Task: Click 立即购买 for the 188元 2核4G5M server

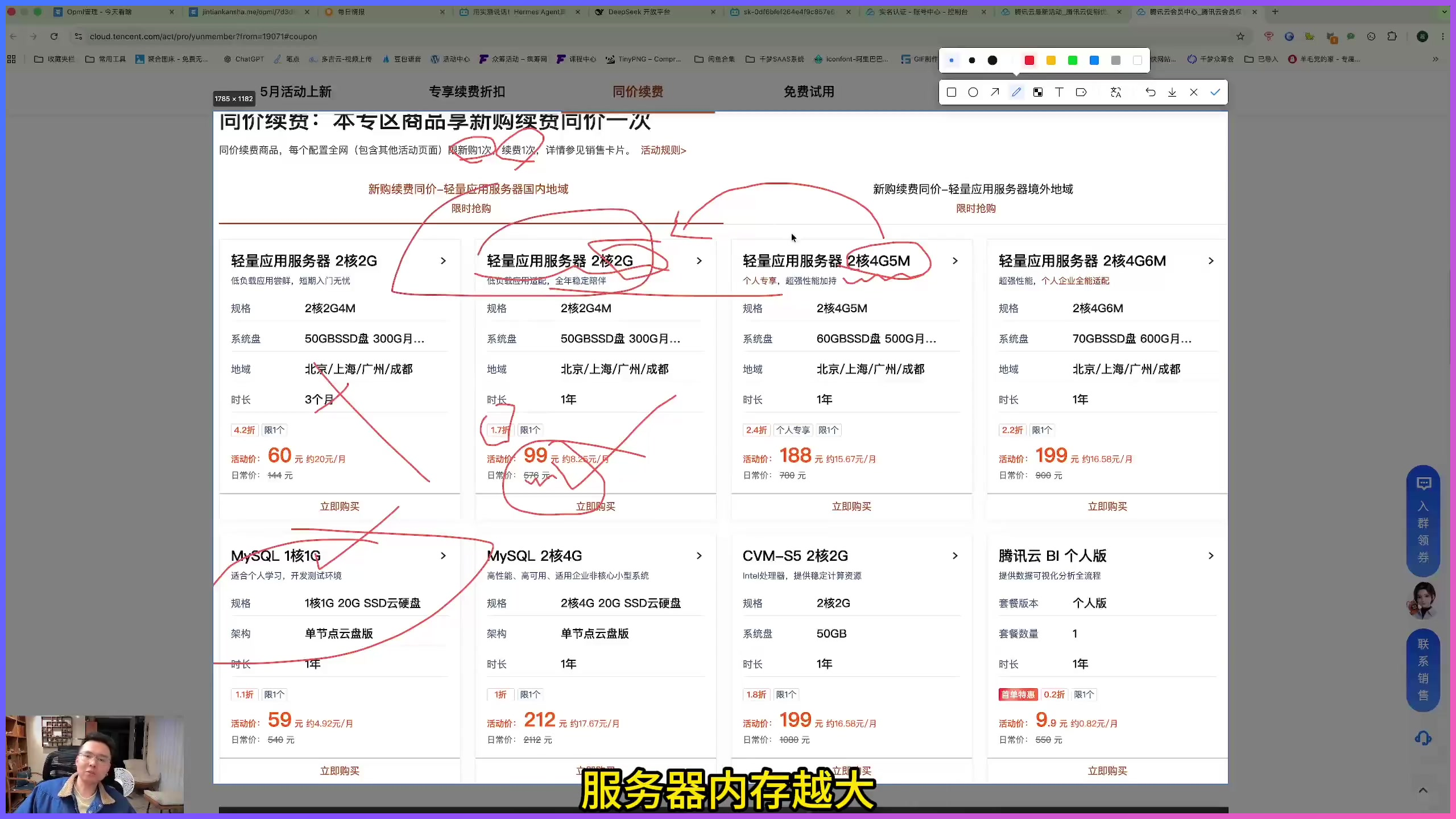Action: point(851,506)
